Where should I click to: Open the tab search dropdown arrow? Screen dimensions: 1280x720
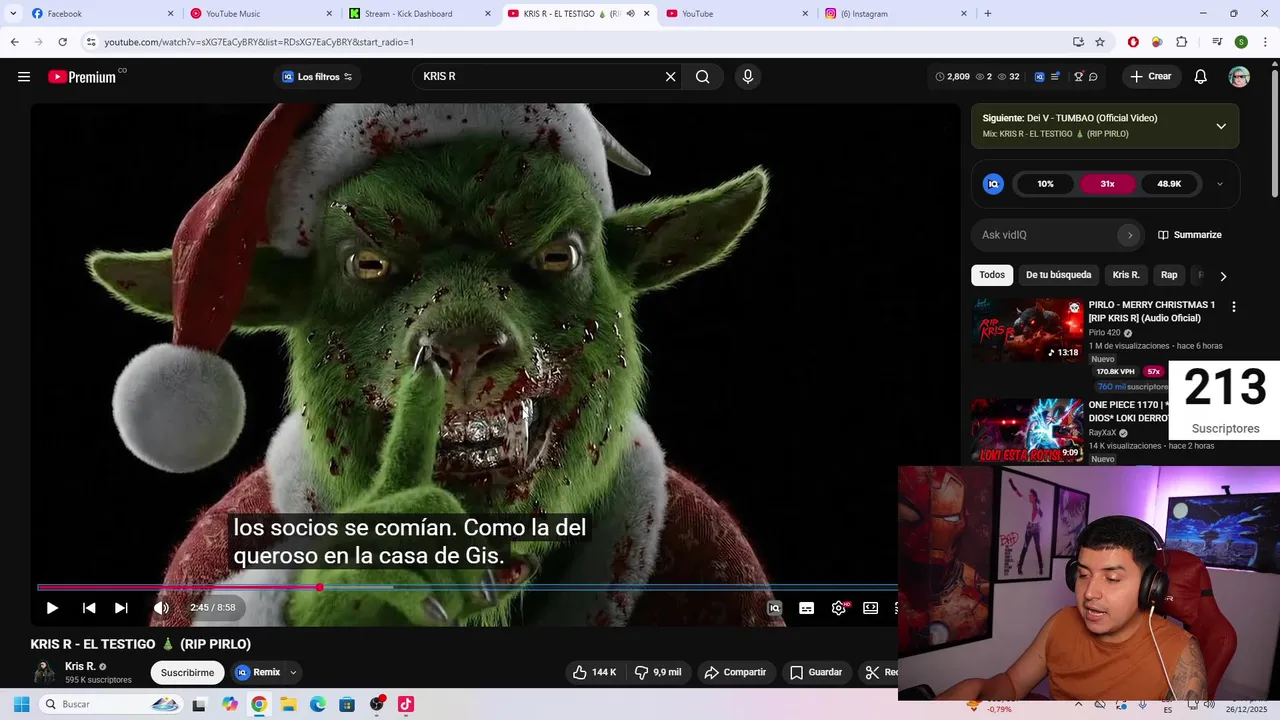tap(13, 14)
